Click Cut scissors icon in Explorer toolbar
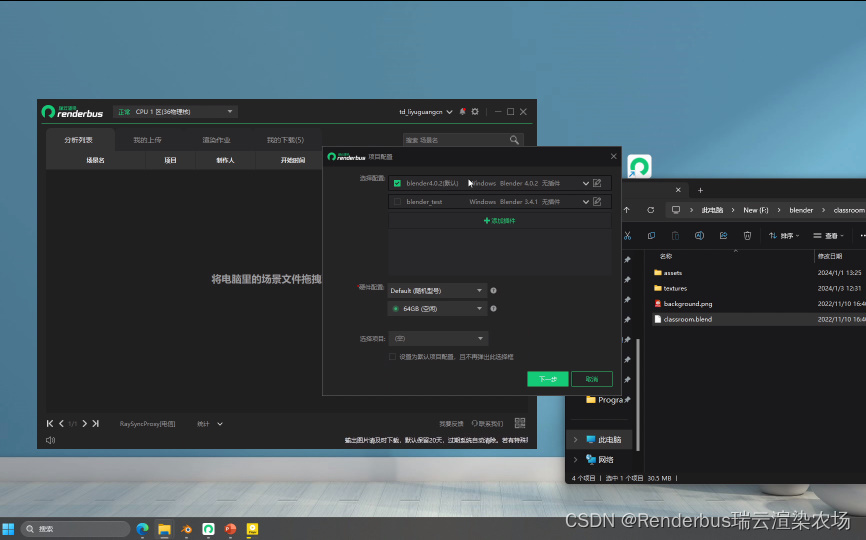 click(x=627, y=236)
